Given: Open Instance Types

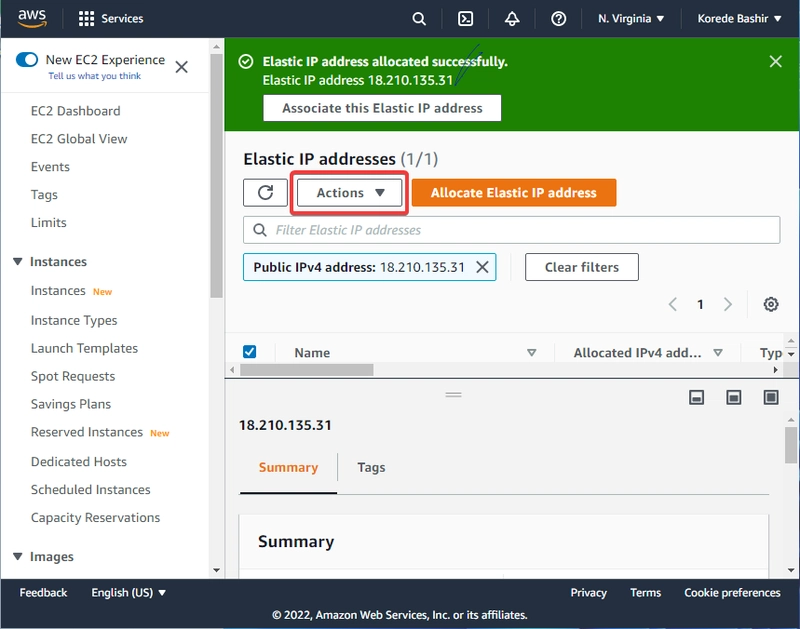Looking at the screenshot, I should coord(74,320).
